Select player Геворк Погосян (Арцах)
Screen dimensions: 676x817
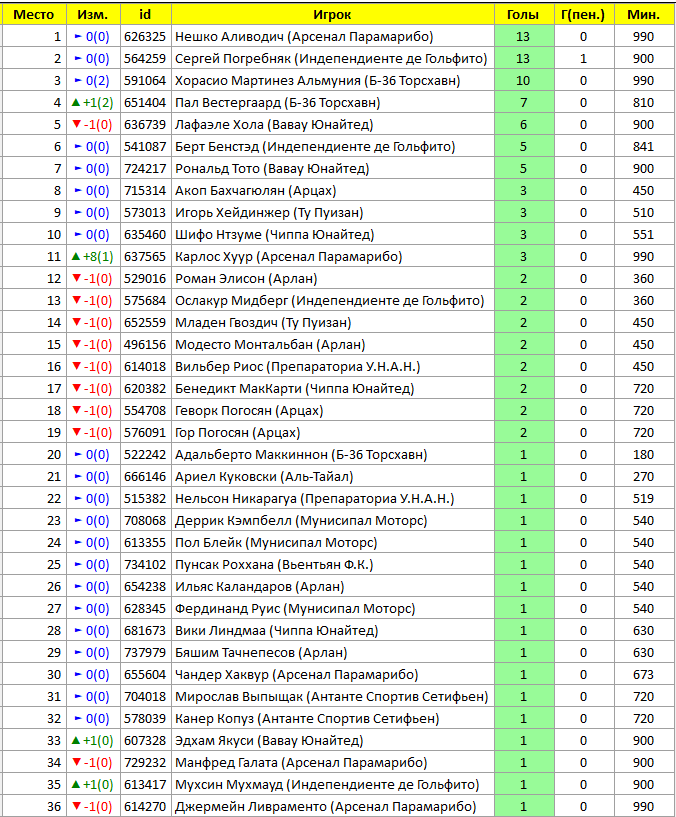pos(249,411)
